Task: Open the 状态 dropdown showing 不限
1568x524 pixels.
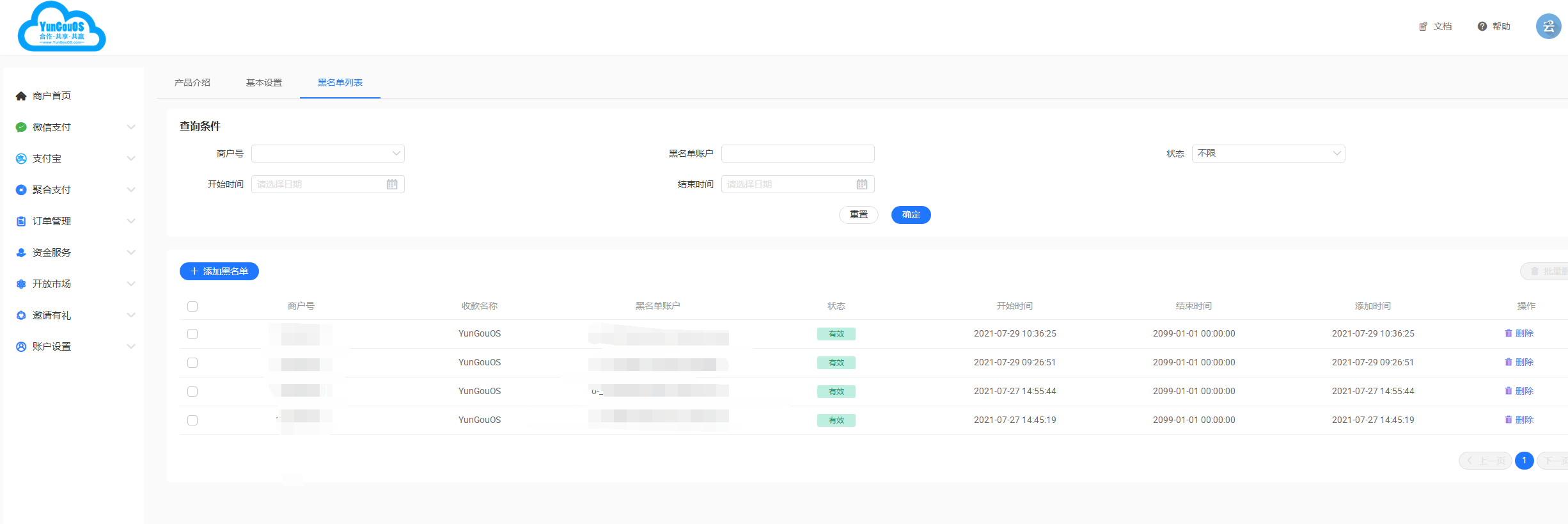Action: point(1268,154)
